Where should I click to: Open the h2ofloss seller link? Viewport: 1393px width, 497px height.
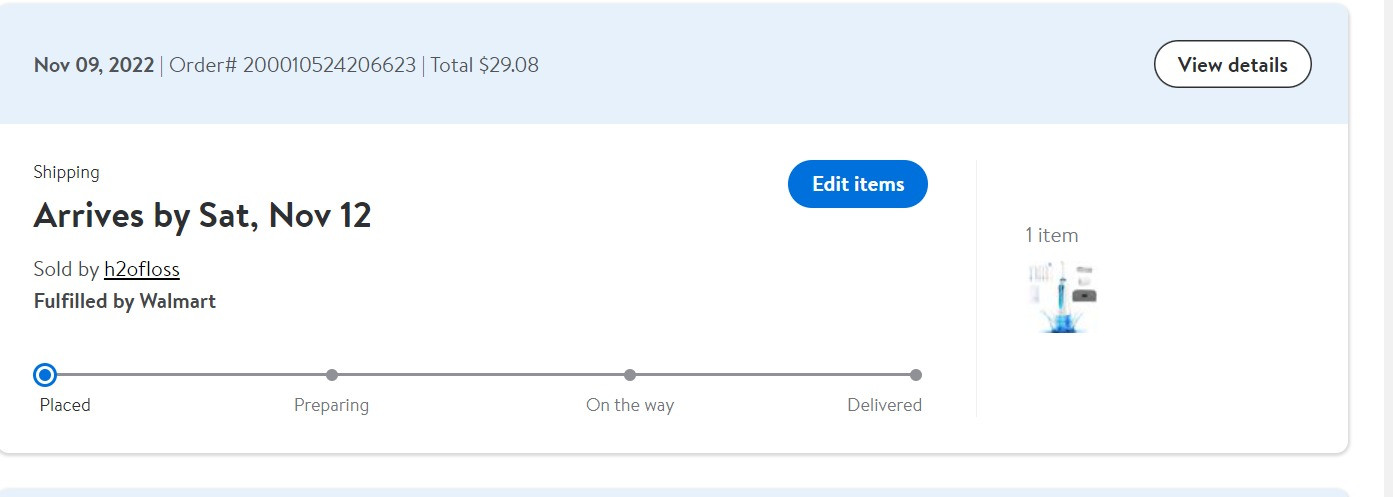point(142,269)
